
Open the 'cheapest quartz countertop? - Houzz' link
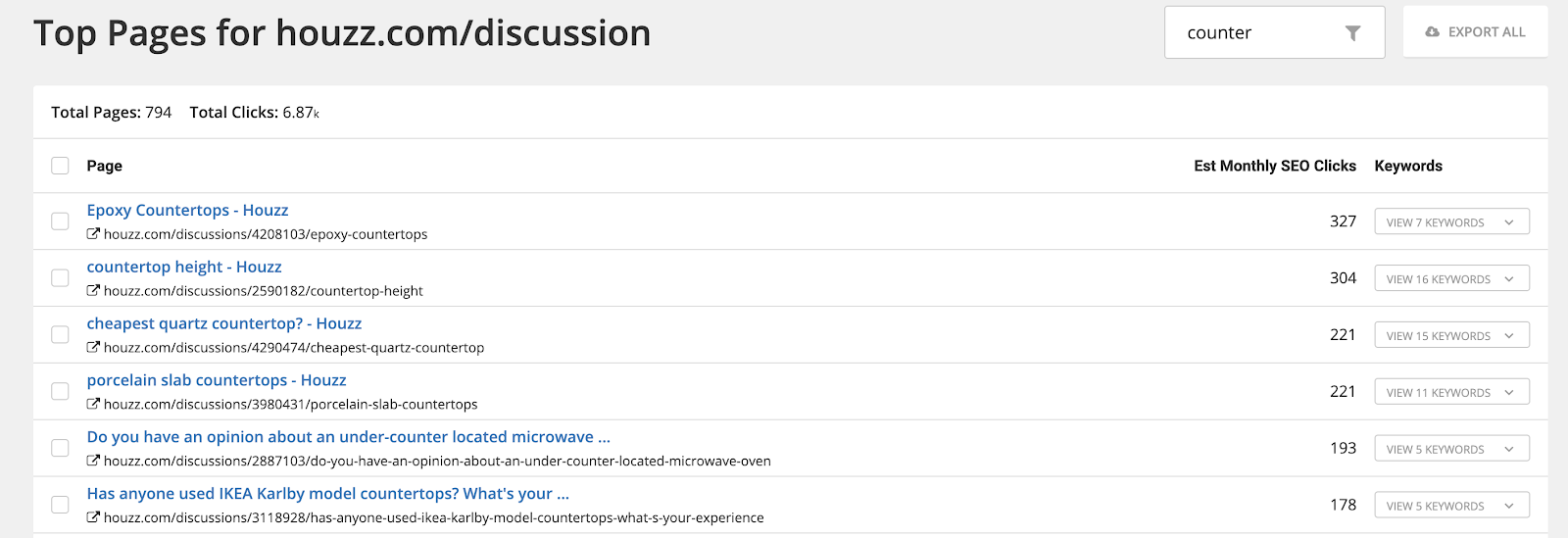pos(223,323)
